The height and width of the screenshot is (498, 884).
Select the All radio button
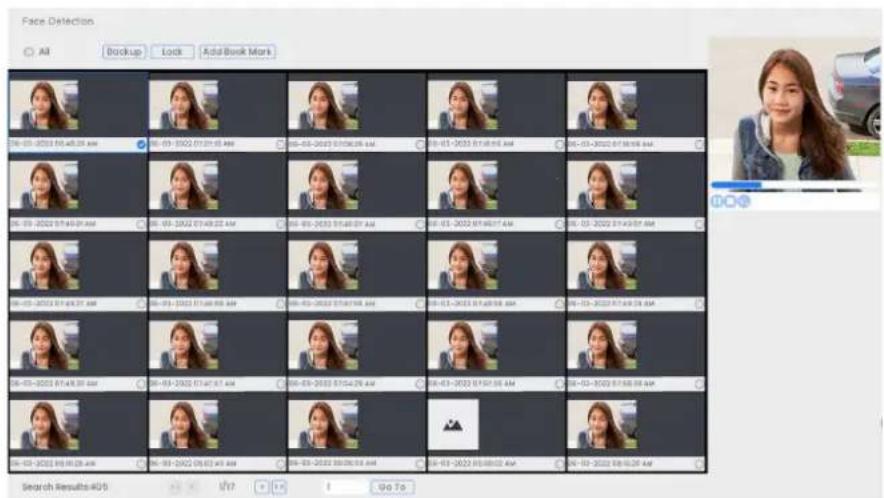pyautogui.click(x=28, y=52)
